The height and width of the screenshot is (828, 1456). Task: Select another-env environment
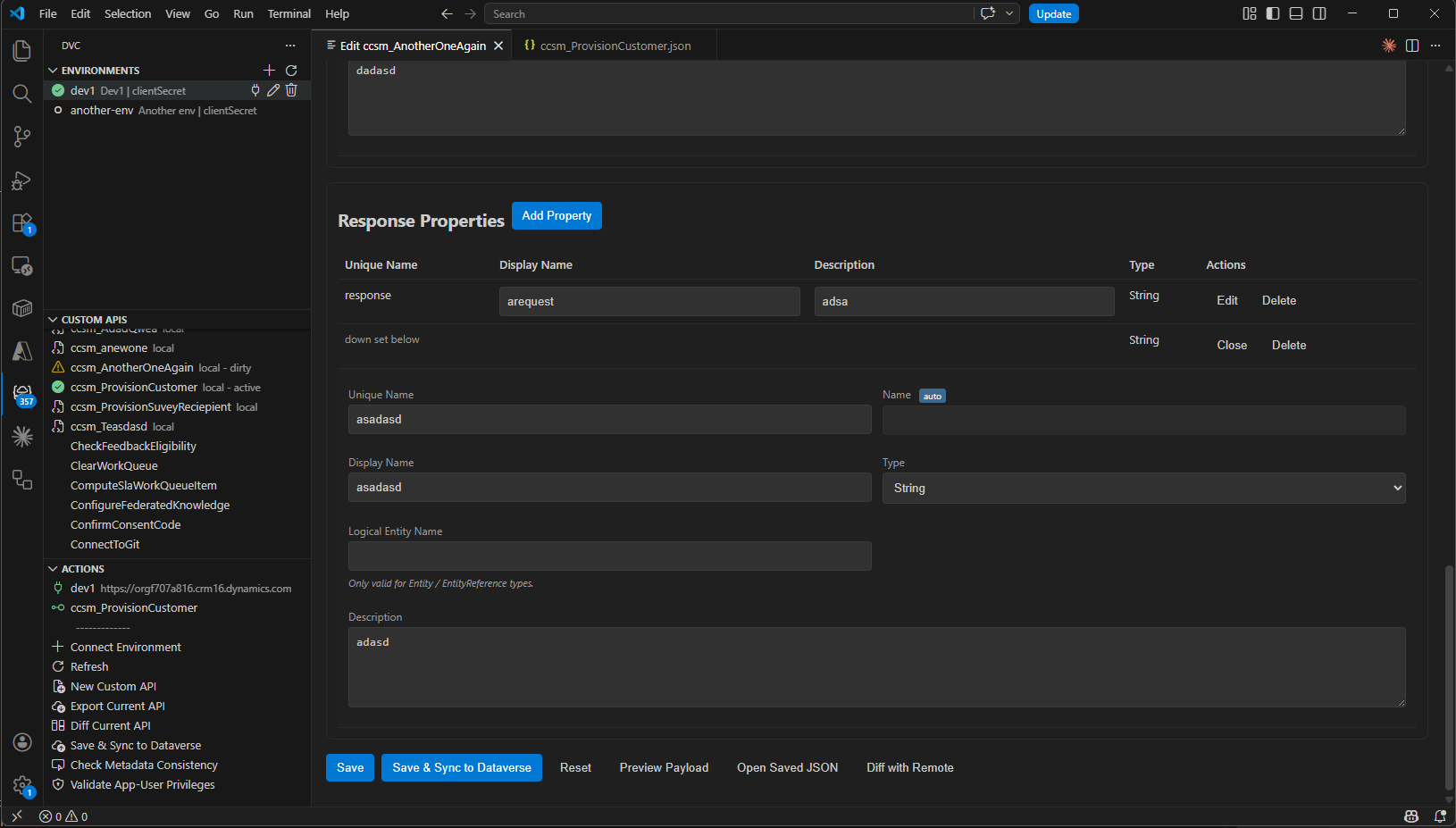[177, 110]
